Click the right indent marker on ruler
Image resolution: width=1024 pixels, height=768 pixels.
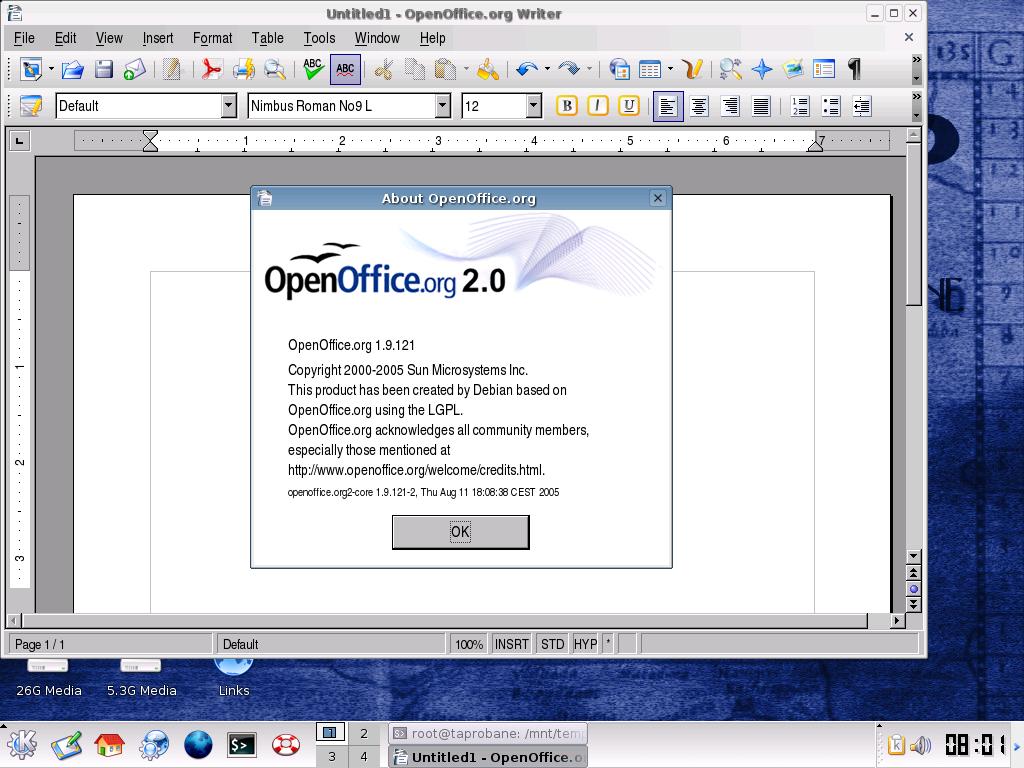[x=815, y=145]
